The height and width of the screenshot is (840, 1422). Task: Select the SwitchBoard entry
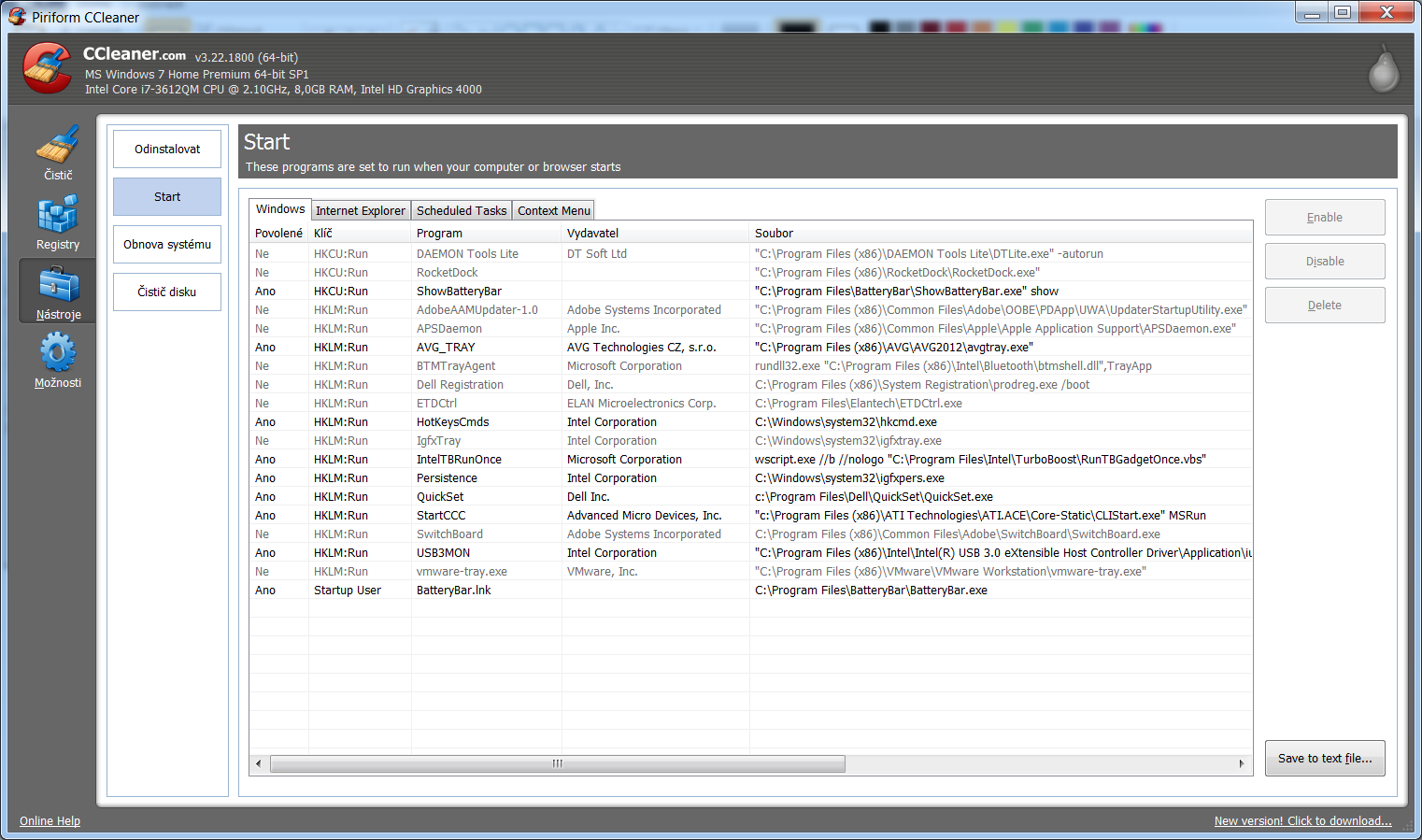[751, 534]
